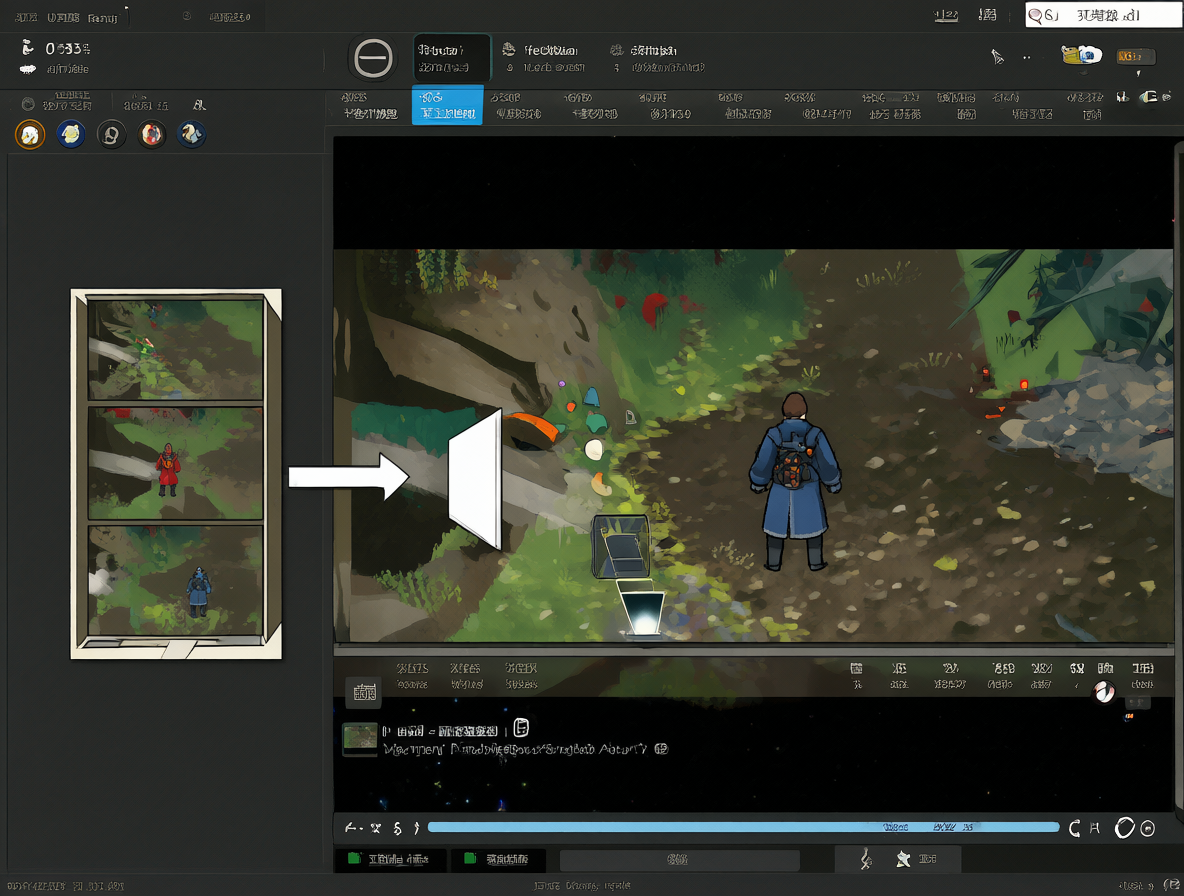Click the small forest thumbnail beside the video title
The image size is (1184, 896).
tap(360, 739)
